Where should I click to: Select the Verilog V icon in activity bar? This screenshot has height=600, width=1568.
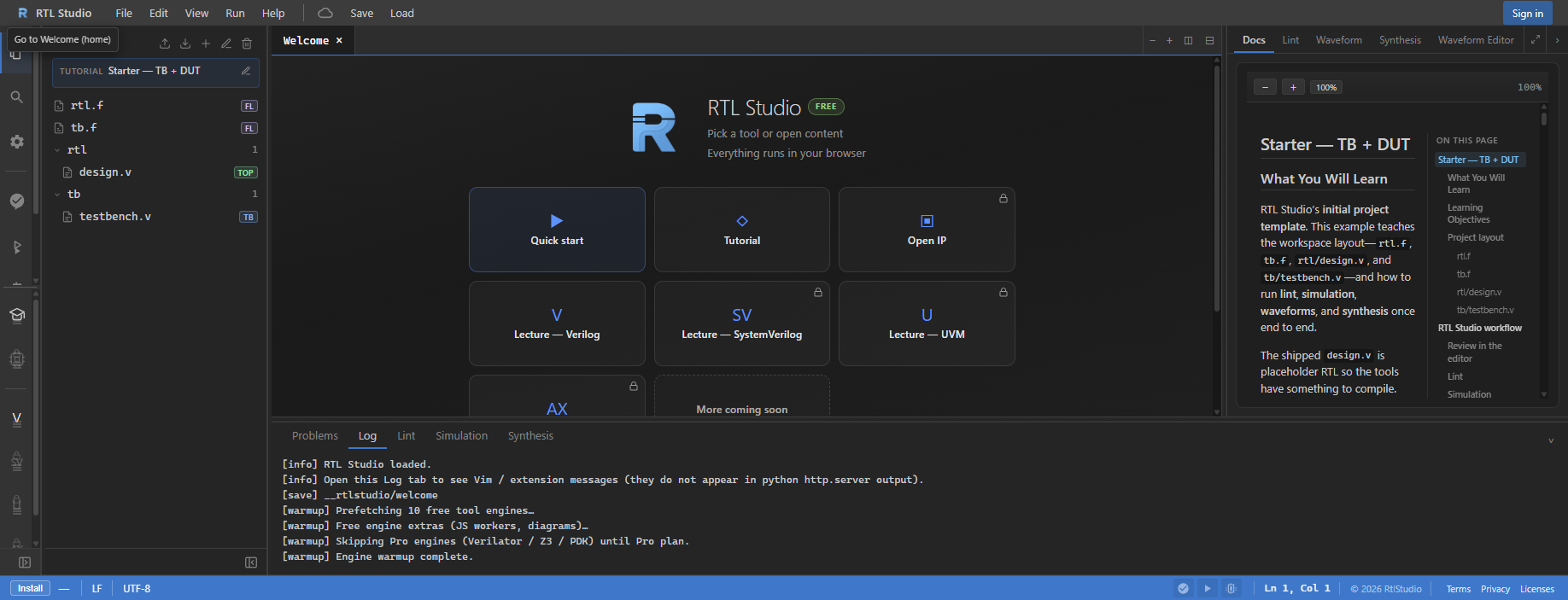16,418
